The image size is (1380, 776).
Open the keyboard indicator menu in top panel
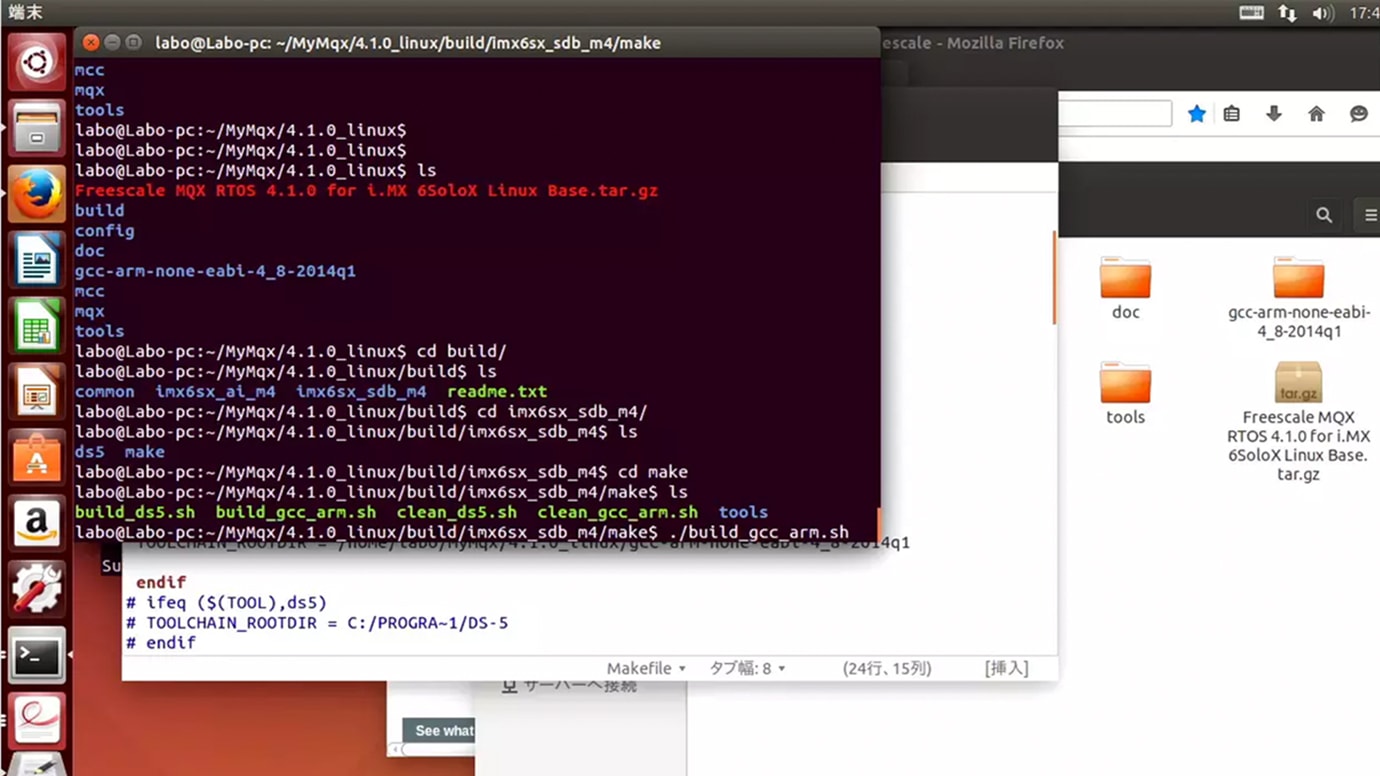pos(1252,13)
